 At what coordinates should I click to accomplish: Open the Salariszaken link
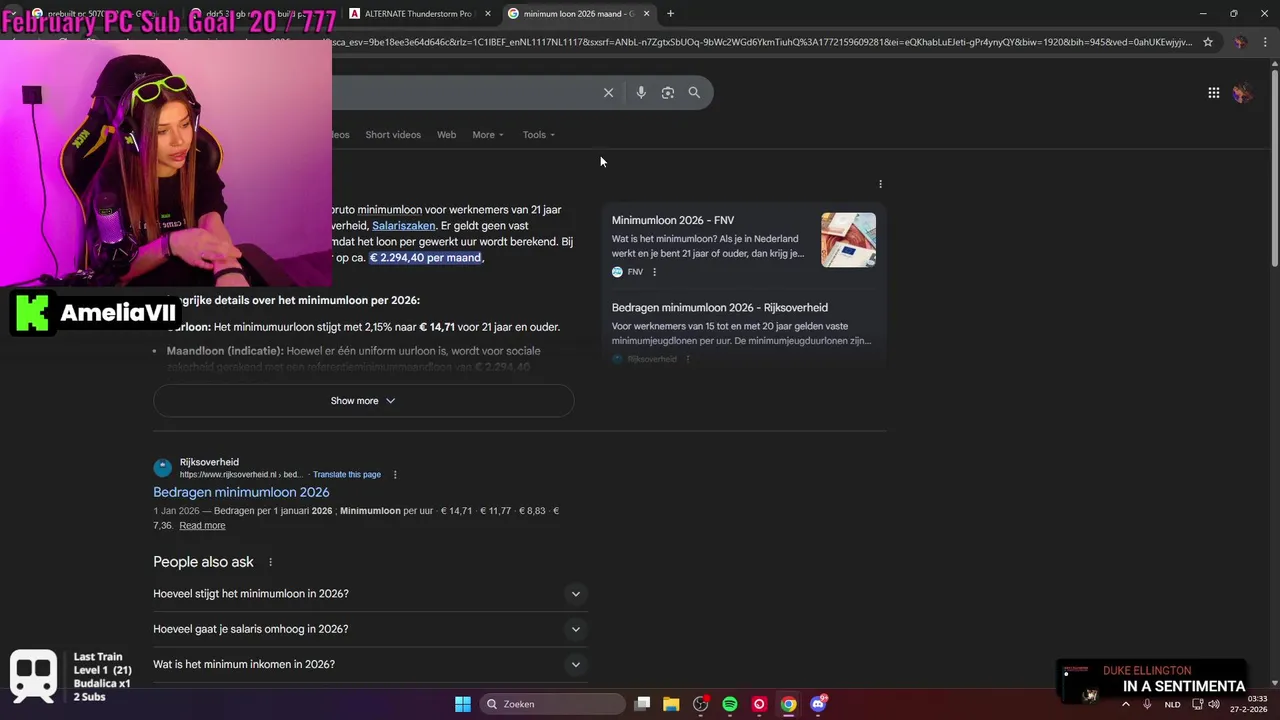click(x=404, y=226)
